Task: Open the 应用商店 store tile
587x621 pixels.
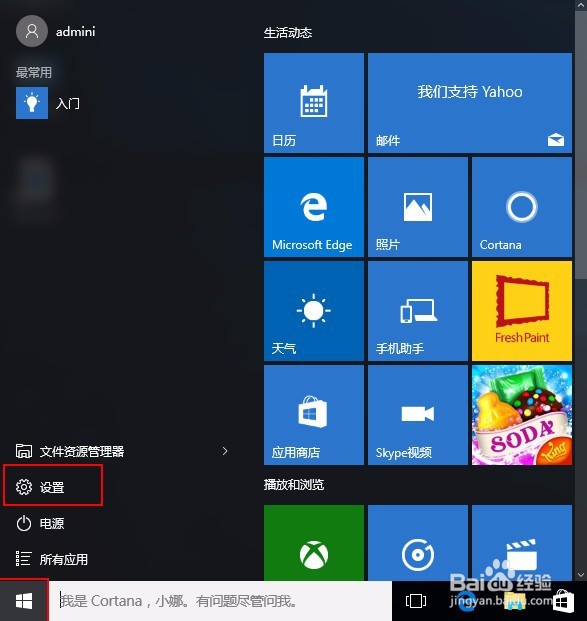Action: click(x=314, y=415)
